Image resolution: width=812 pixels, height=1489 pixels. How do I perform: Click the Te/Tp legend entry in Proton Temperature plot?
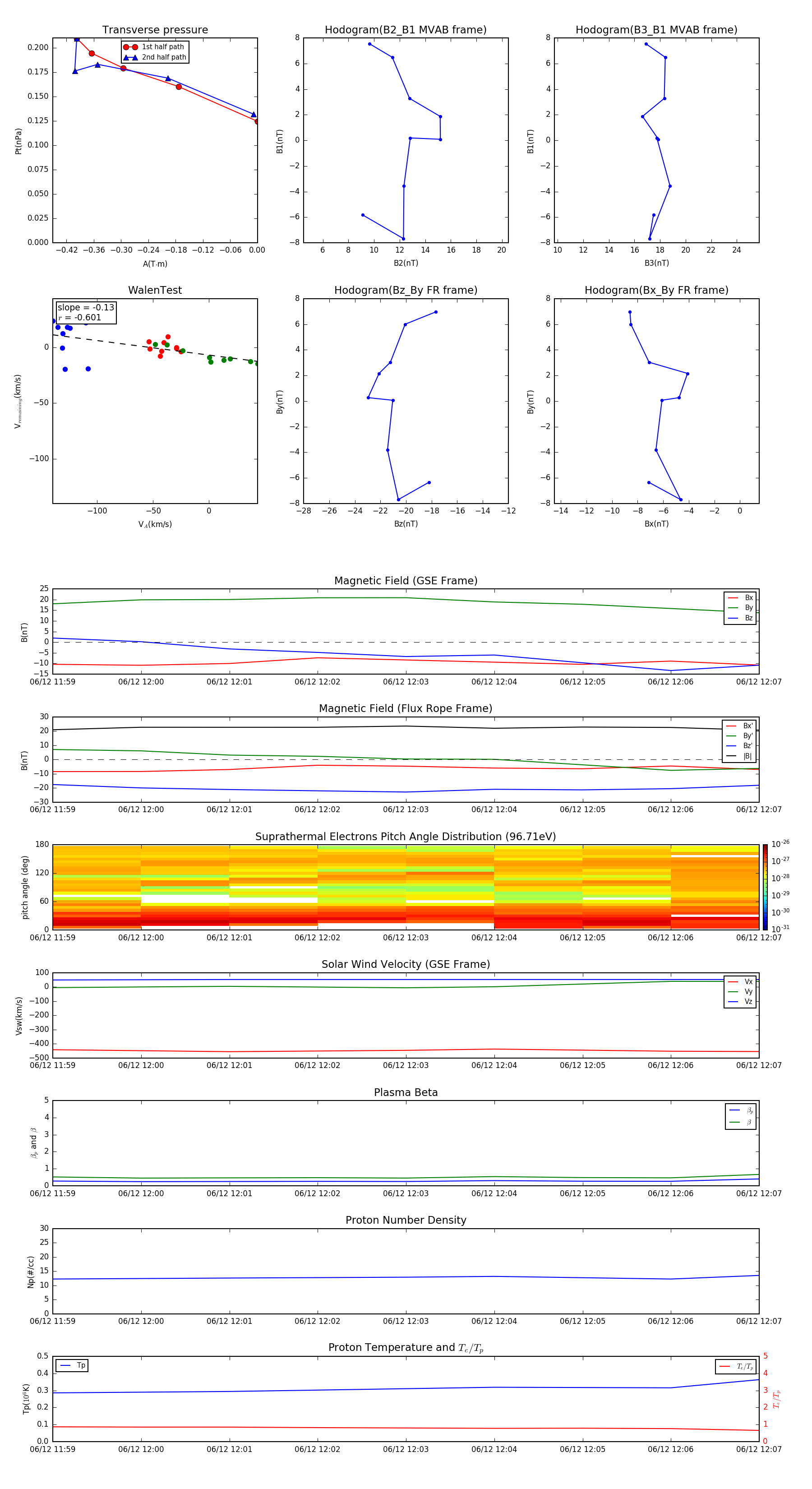click(736, 1366)
